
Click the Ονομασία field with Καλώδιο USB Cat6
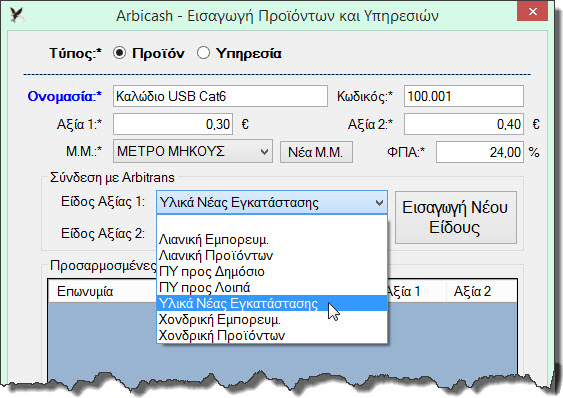click(x=220, y=96)
